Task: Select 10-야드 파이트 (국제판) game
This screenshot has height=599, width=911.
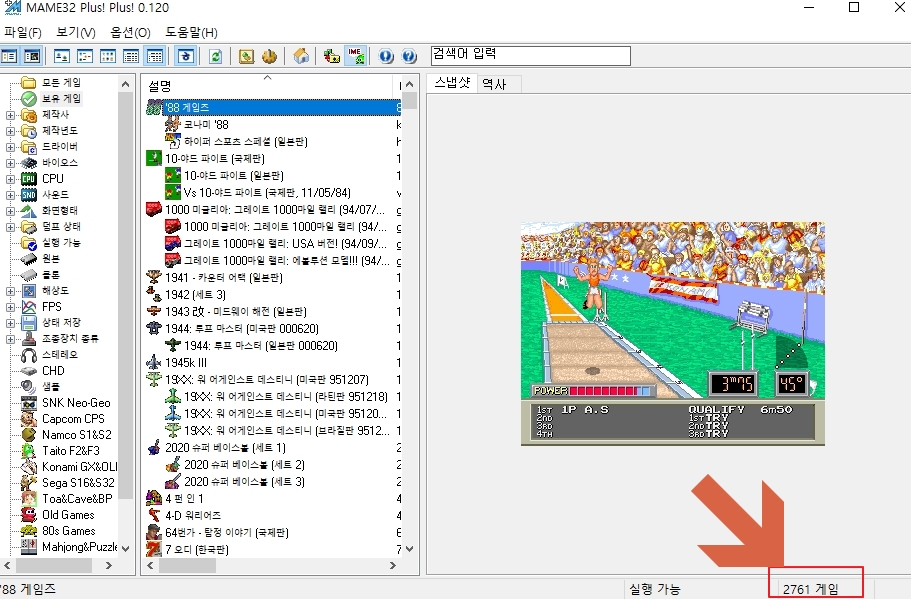Action: [x=214, y=159]
